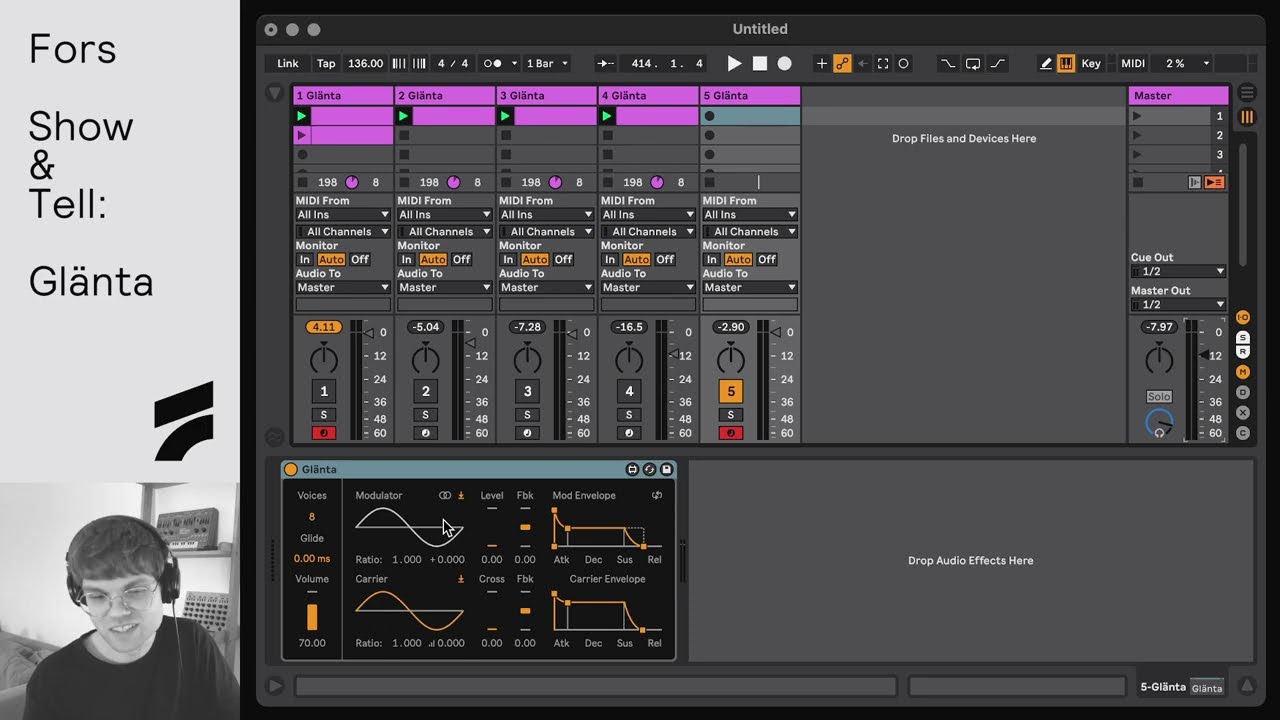Toggle Returns section visibility (R)
This screenshot has height=720, width=1280.
pyautogui.click(x=1243, y=351)
